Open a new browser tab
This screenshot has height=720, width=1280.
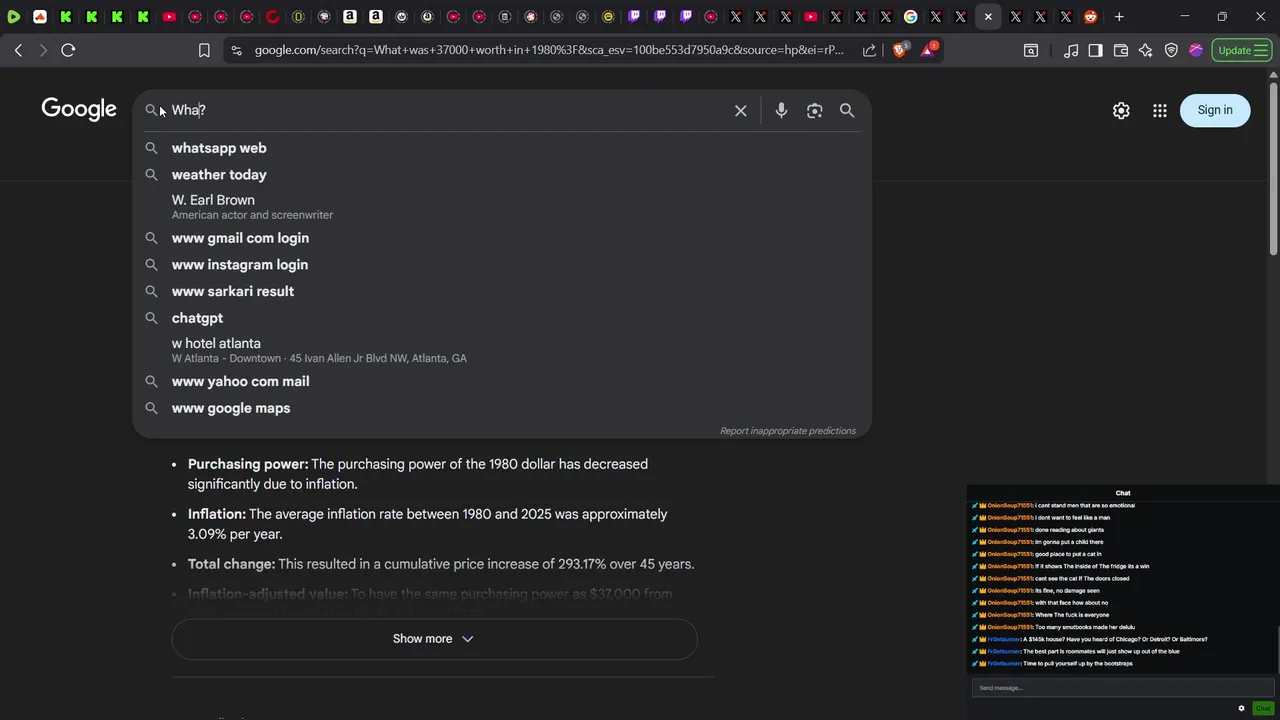click(x=1119, y=16)
